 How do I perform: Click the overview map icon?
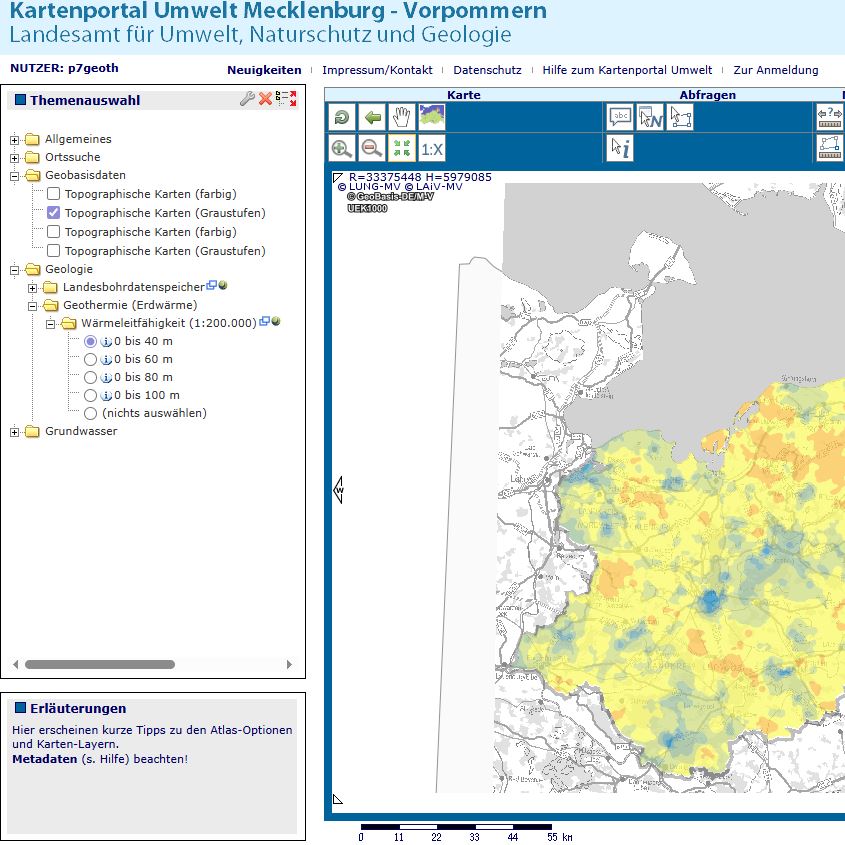[432, 116]
